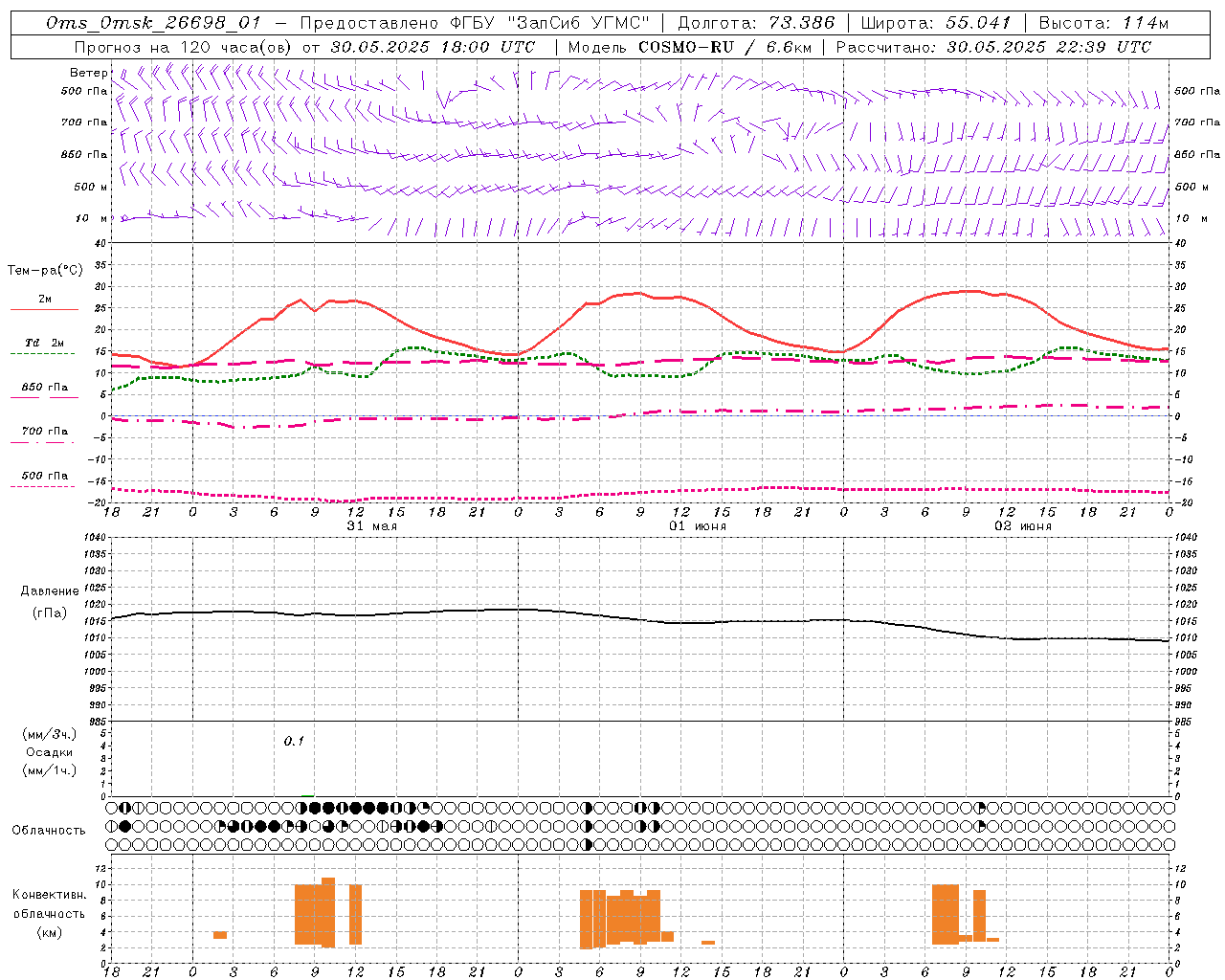Click the tallest orange convective bar near 10h on 31 мая

328,912
